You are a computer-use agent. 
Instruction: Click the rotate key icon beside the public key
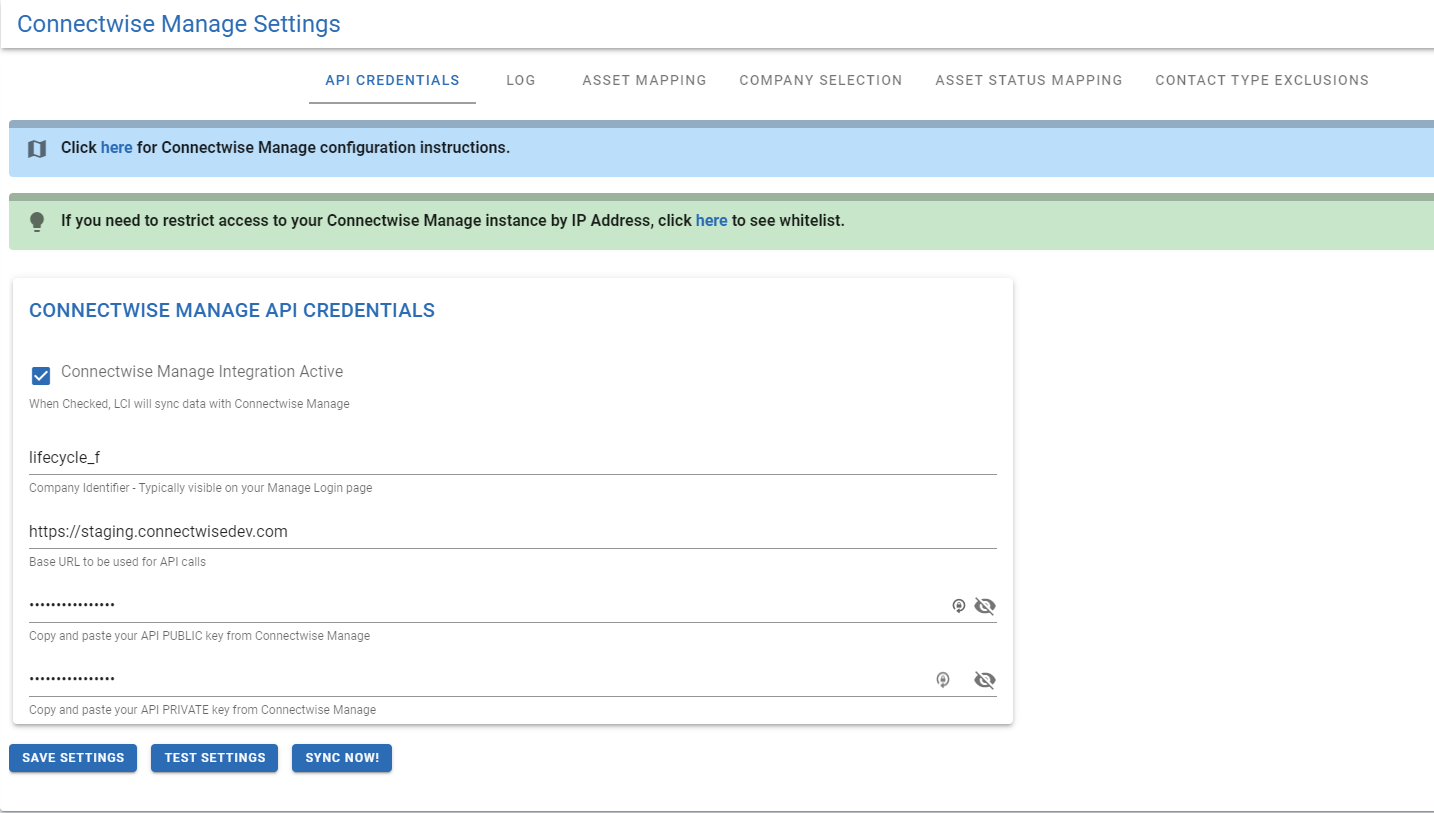click(958, 606)
